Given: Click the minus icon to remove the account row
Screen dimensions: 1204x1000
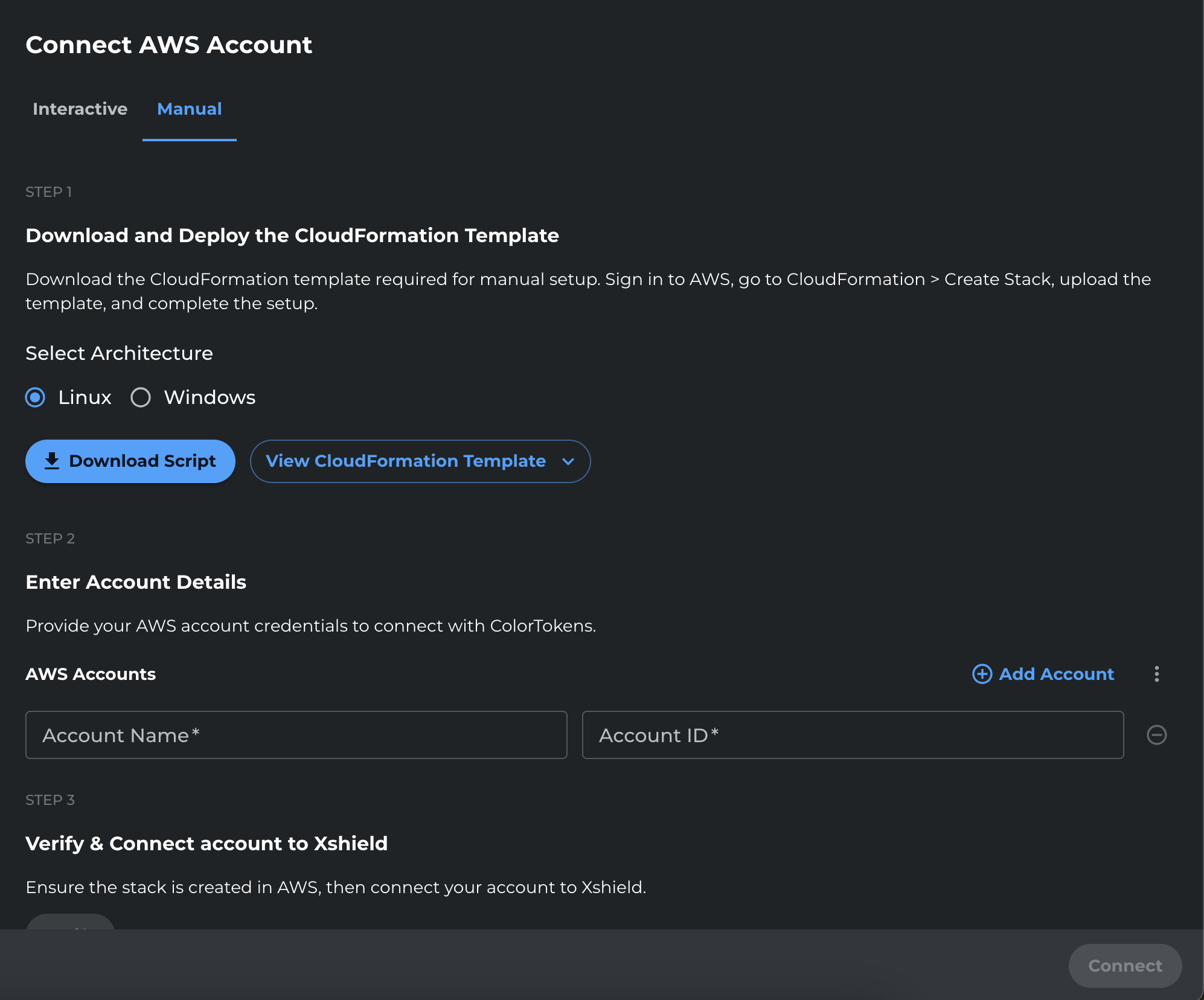Looking at the screenshot, I should pyautogui.click(x=1157, y=735).
